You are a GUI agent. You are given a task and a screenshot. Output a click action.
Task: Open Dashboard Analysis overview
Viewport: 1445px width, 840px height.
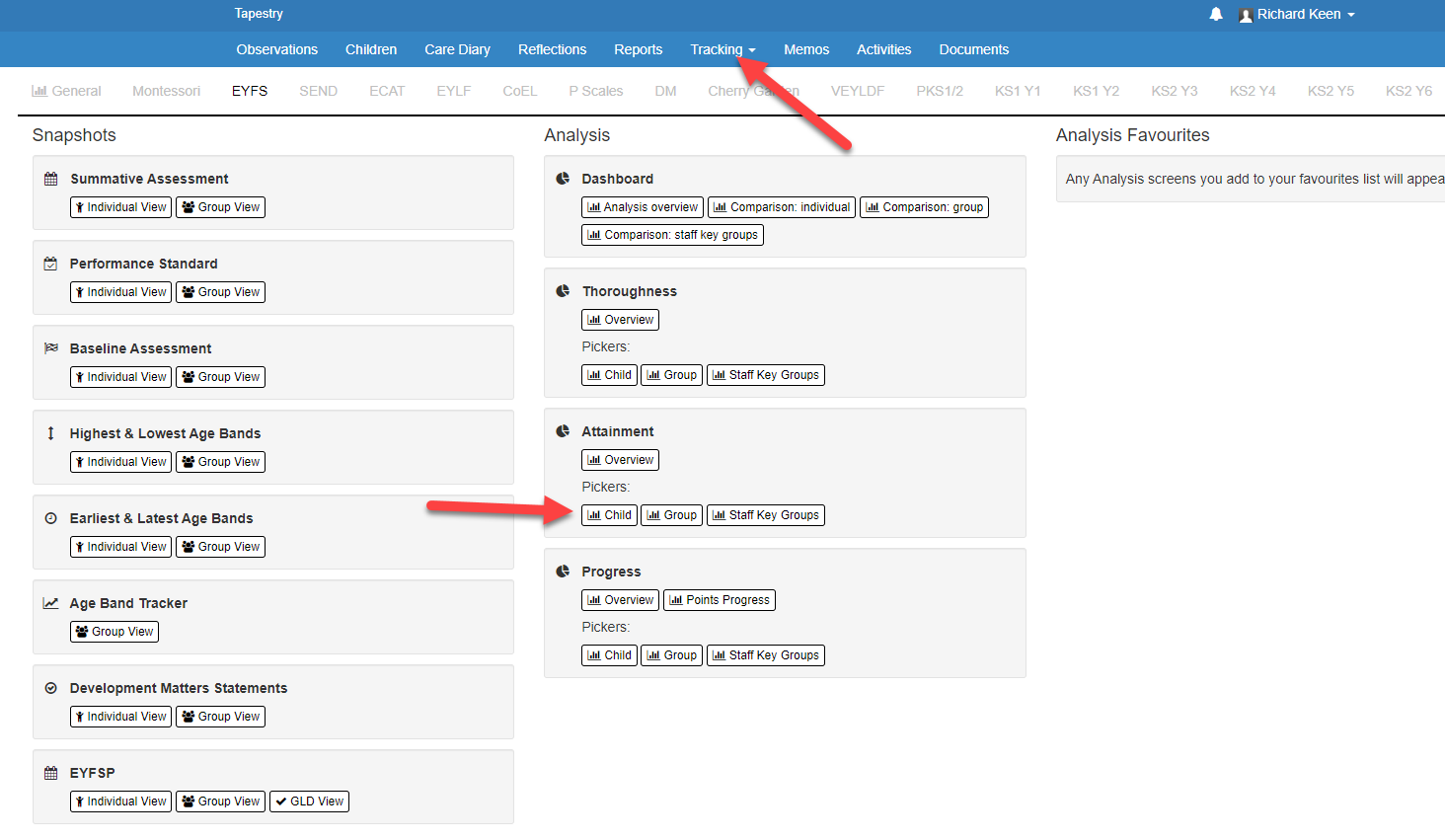pyautogui.click(x=643, y=207)
